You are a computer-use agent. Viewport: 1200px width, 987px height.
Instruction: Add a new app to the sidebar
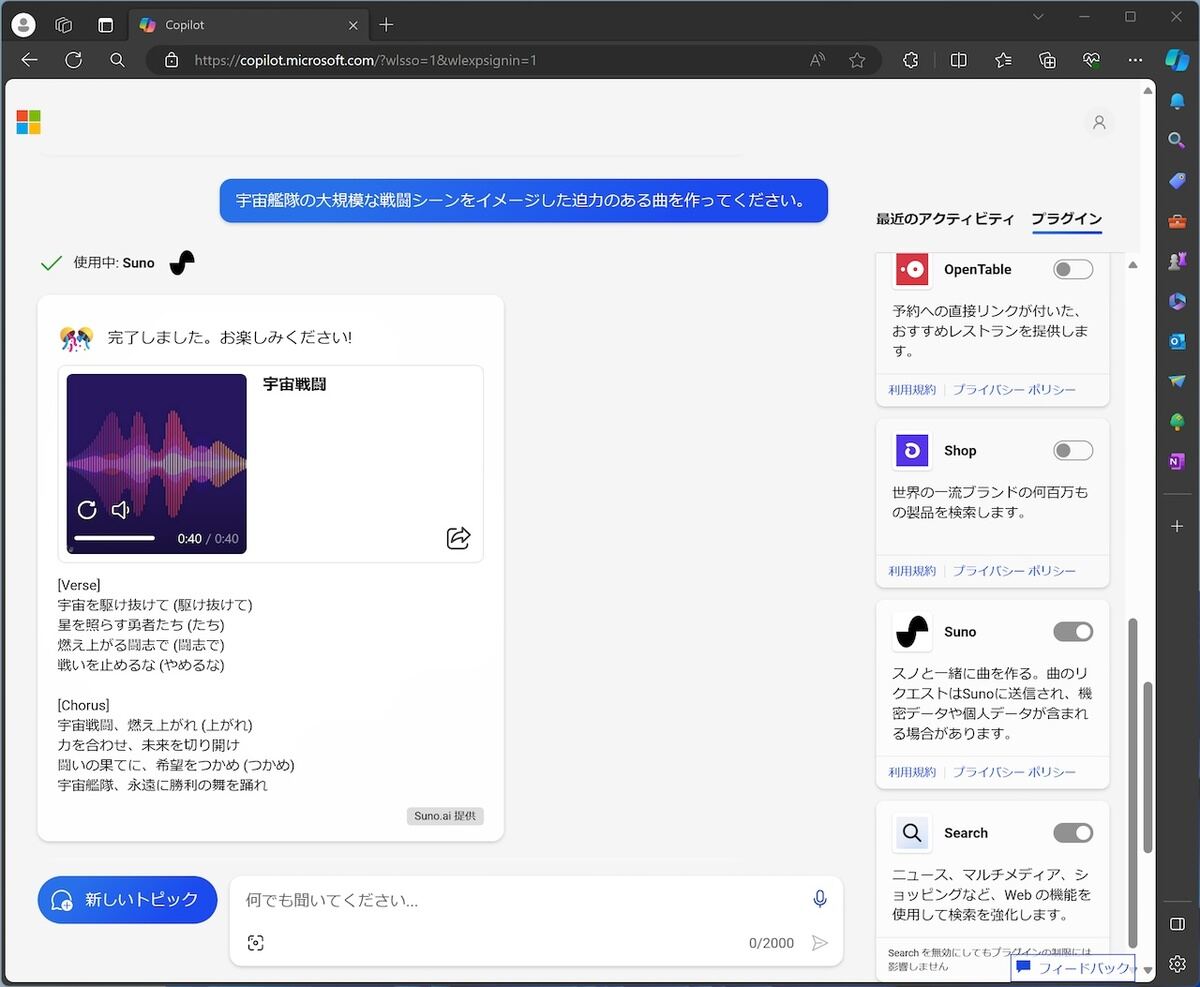click(1177, 526)
